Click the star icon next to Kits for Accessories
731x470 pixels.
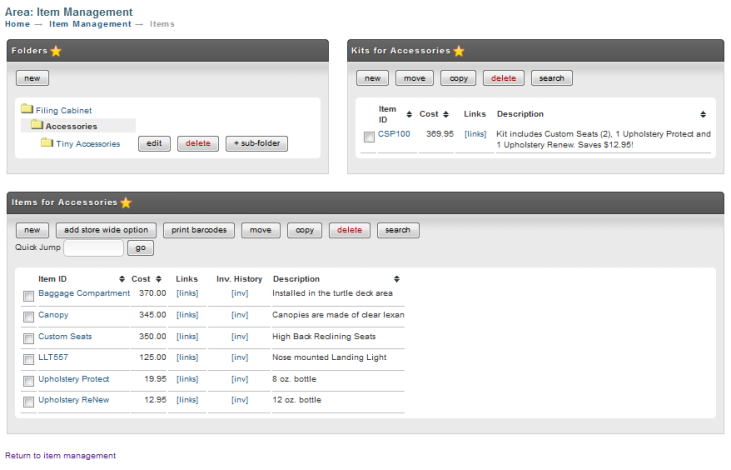click(459, 51)
